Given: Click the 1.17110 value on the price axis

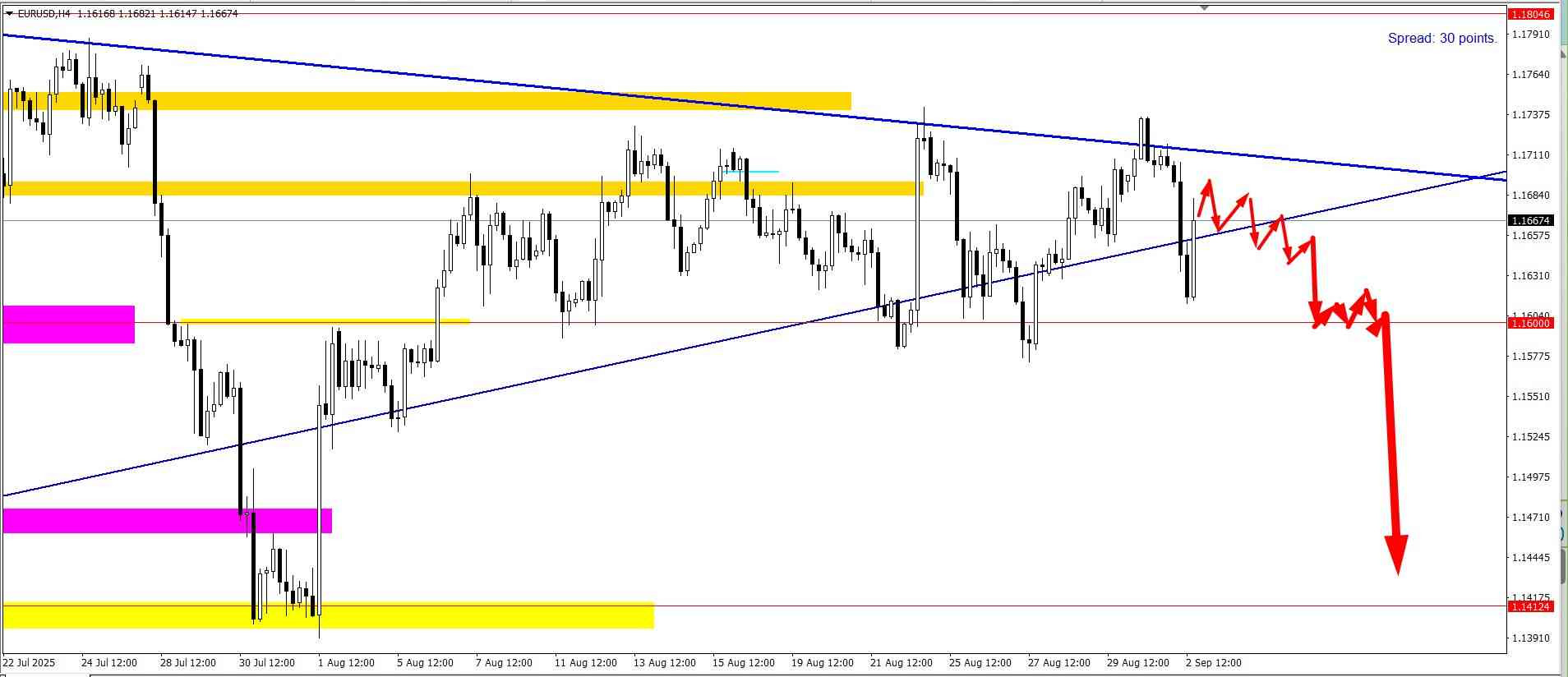Looking at the screenshot, I should coord(1531,155).
